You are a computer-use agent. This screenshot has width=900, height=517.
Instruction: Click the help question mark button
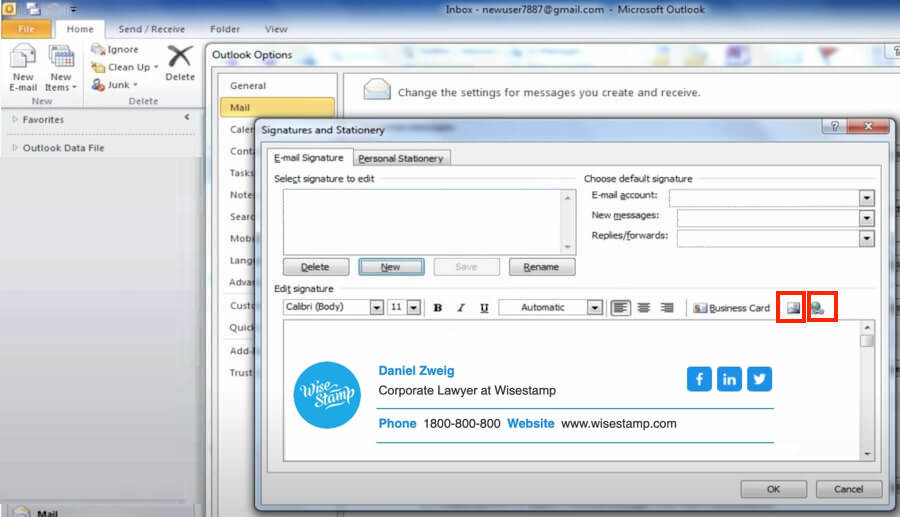(x=835, y=126)
